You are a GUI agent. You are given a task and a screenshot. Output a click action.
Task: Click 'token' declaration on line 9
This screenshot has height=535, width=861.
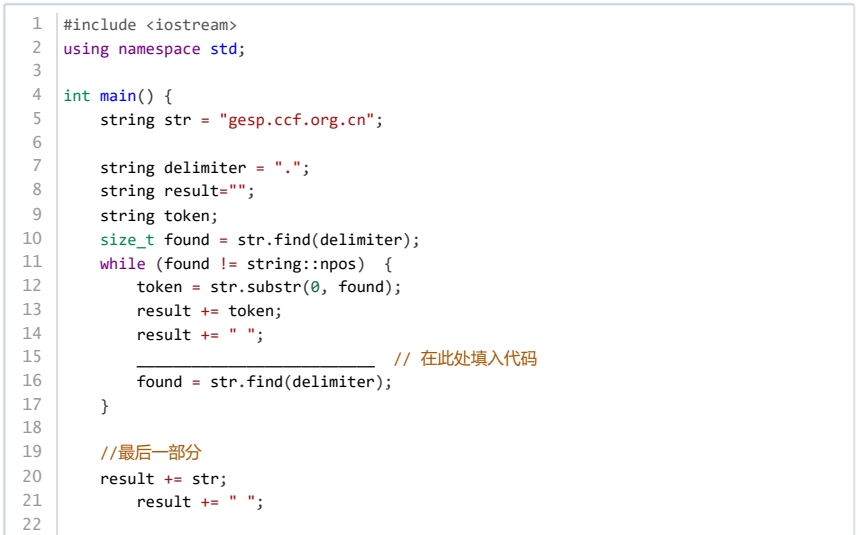pos(187,216)
